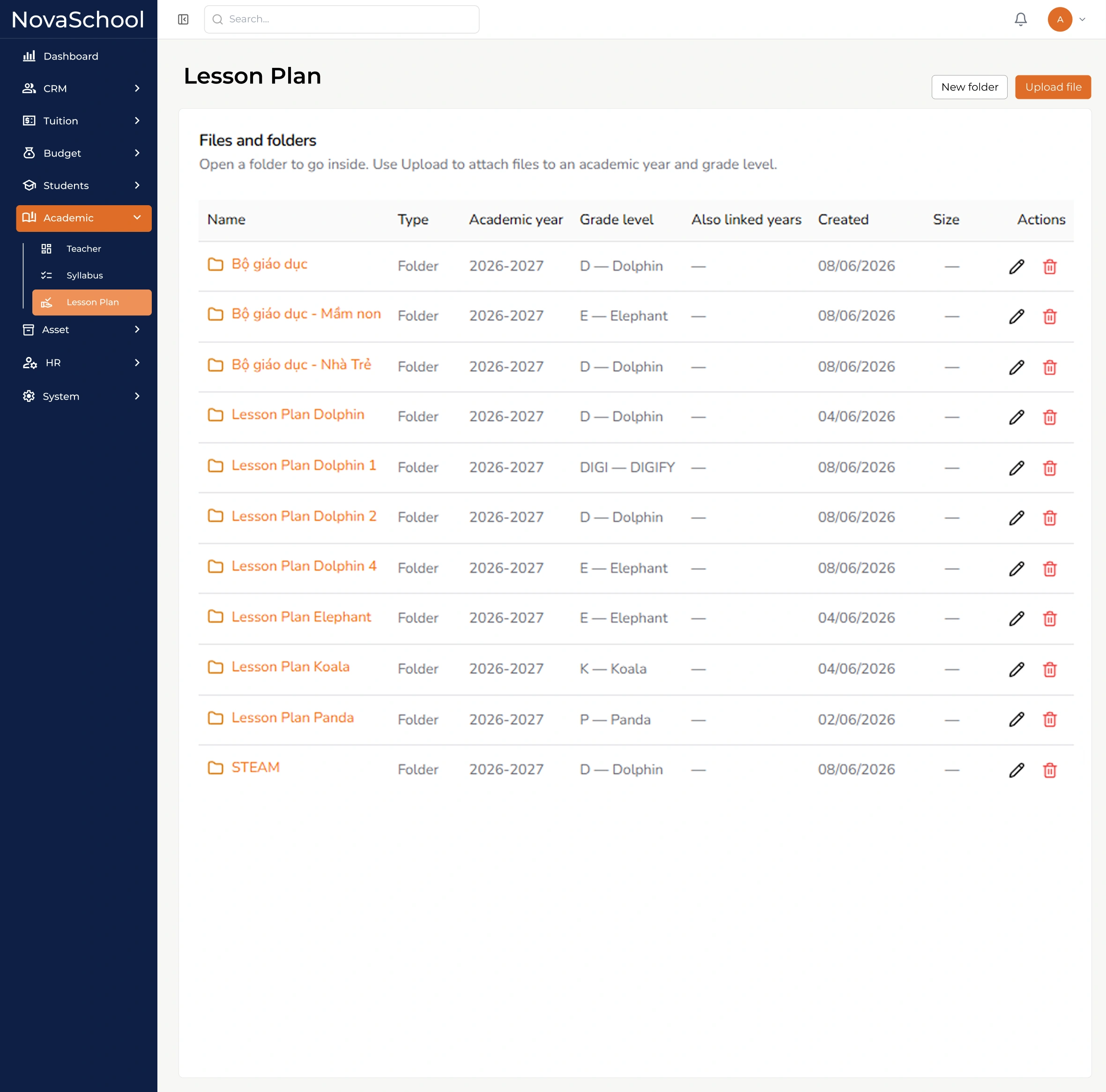Screen dimensions: 1106x1092
Task: Open the Lesson Plan Koala folder
Action: coord(290,667)
